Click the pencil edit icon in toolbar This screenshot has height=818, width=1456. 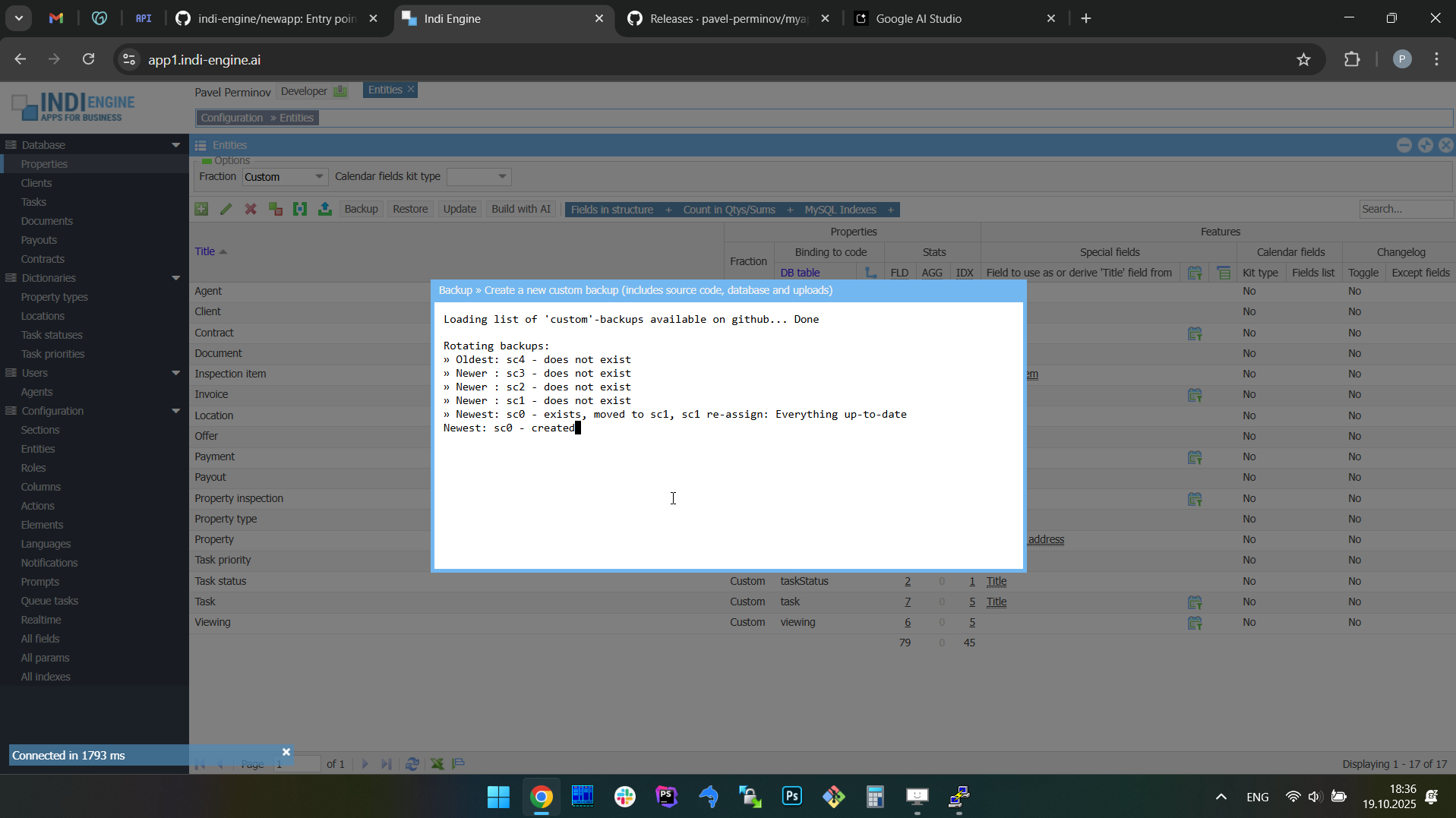(x=226, y=210)
